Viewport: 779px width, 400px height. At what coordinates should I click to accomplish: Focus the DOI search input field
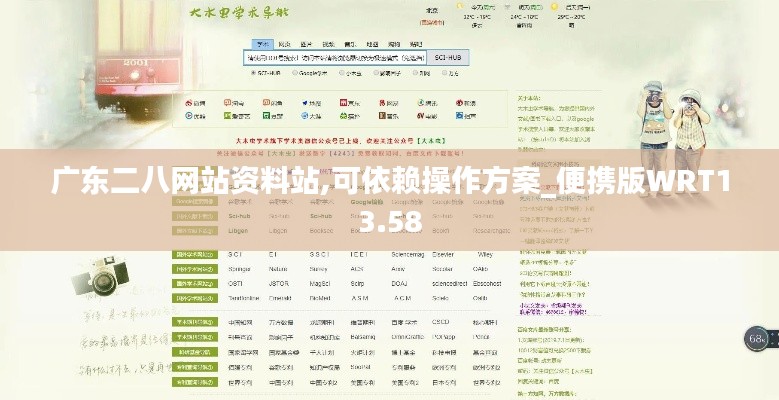(x=335, y=58)
